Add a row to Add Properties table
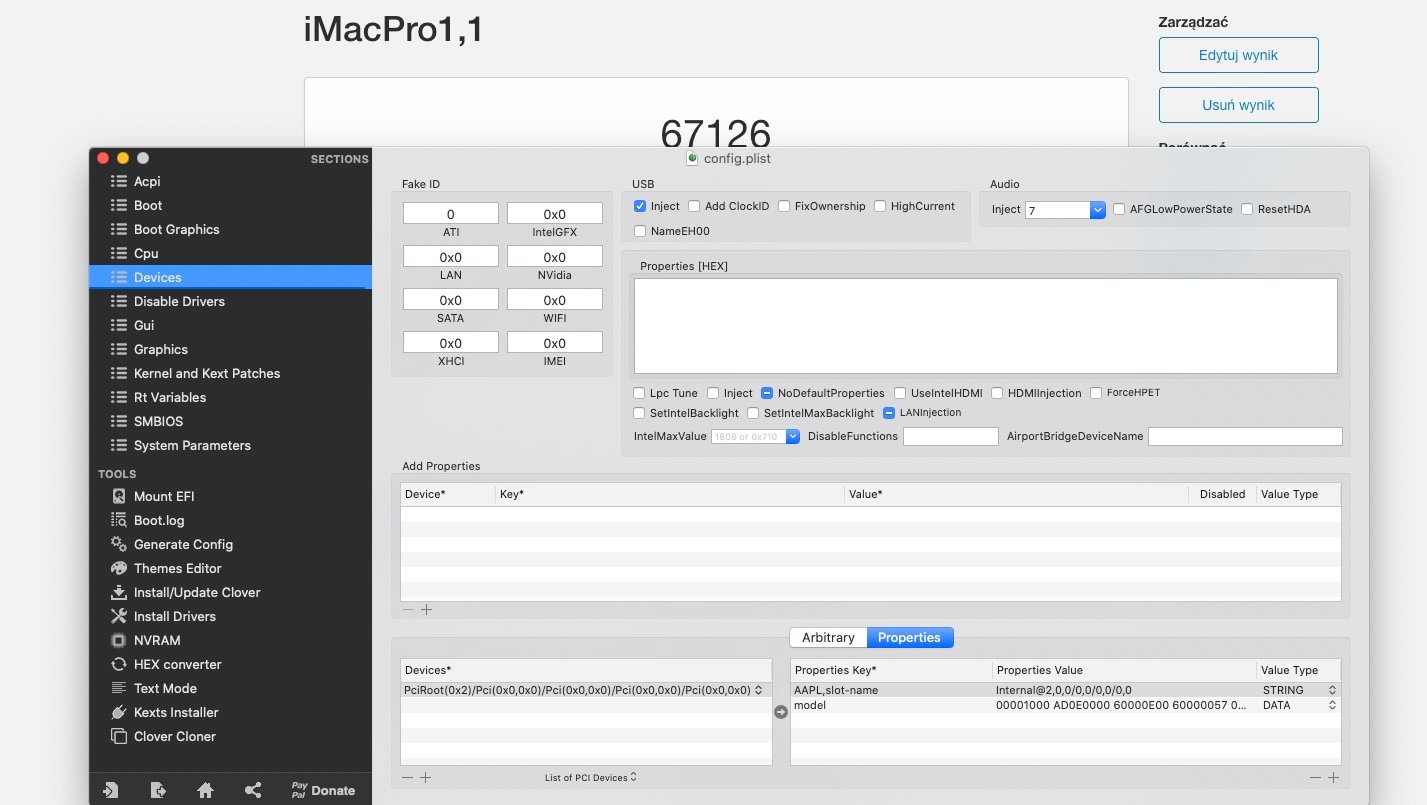The height and width of the screenshot is (805, 1427). coord(427,609)
